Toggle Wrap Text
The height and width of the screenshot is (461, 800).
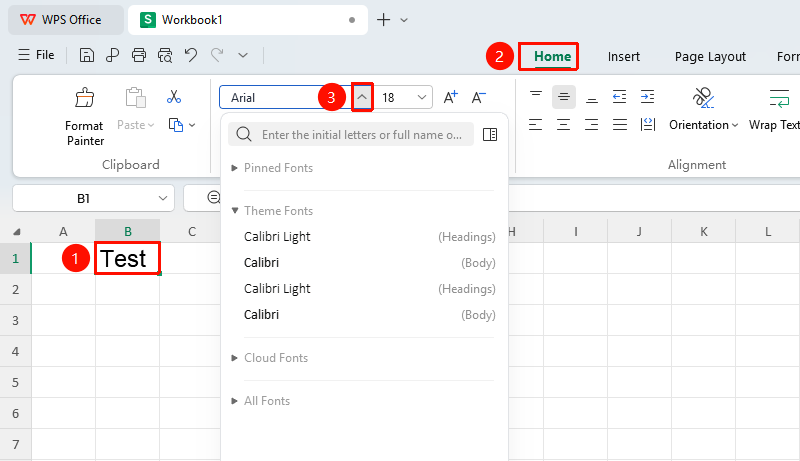774,109
